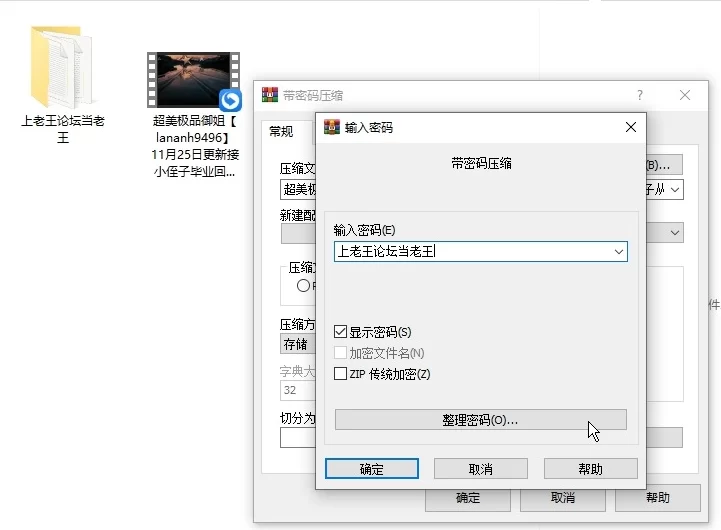The width and height of the screenshot is (721, 530).
Task: Click the archive name field starting 超美极
Action: click(x=298, y=189)
